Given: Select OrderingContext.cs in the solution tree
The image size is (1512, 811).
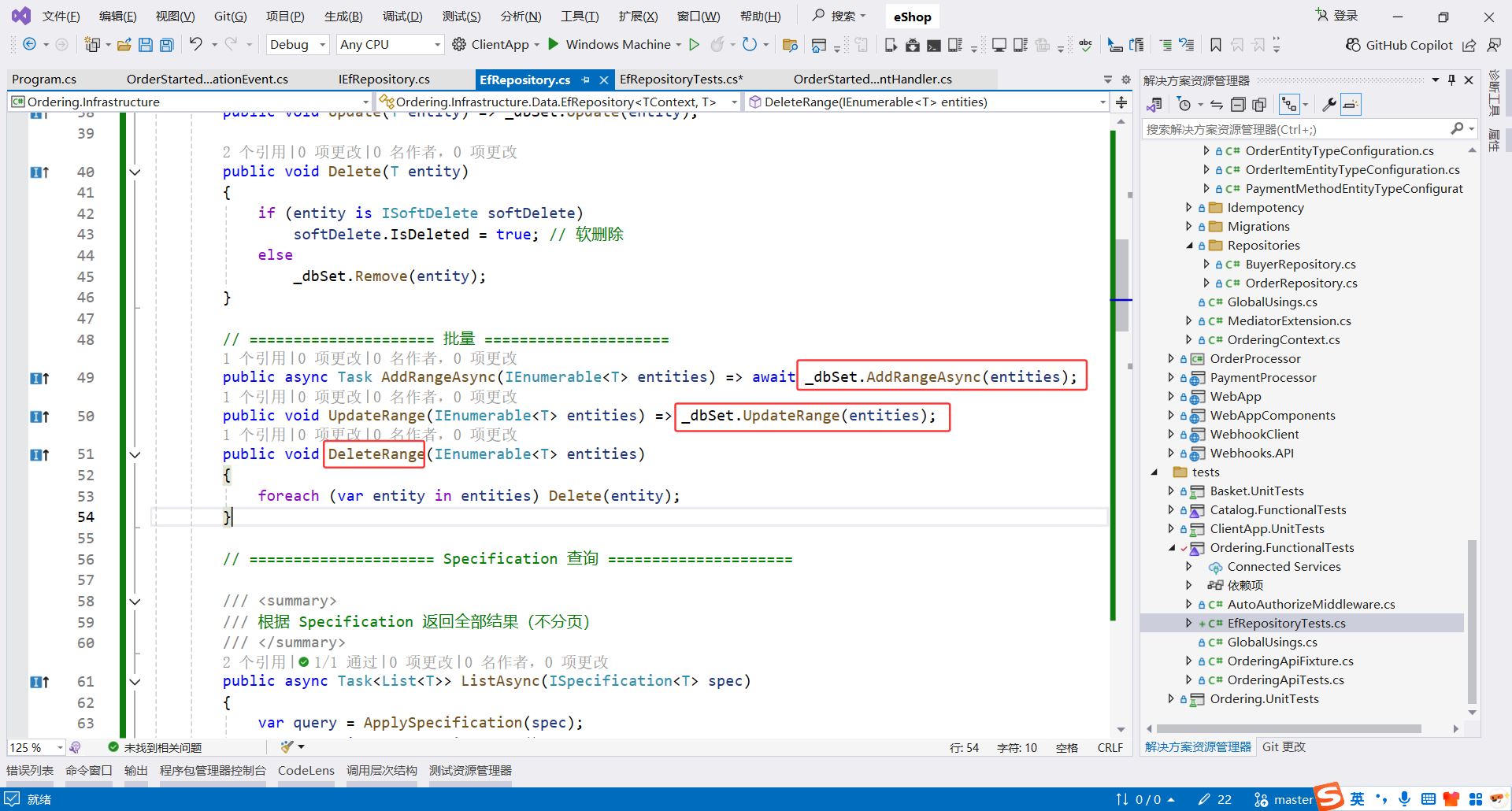Looking at the screenshot, I should click(x=1284, y=340).
